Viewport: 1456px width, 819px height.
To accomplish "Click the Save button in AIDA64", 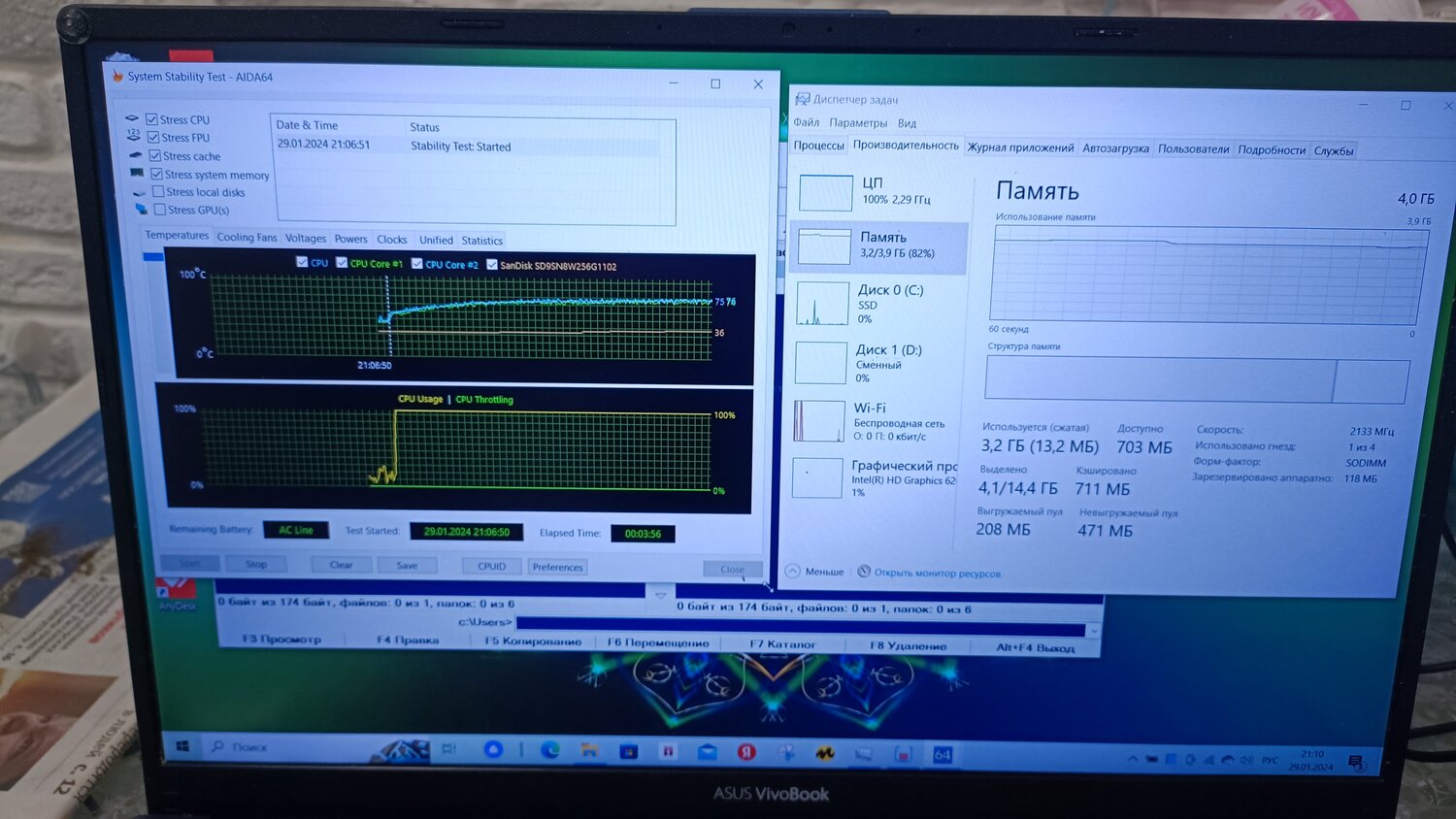I will coord(407,566).
